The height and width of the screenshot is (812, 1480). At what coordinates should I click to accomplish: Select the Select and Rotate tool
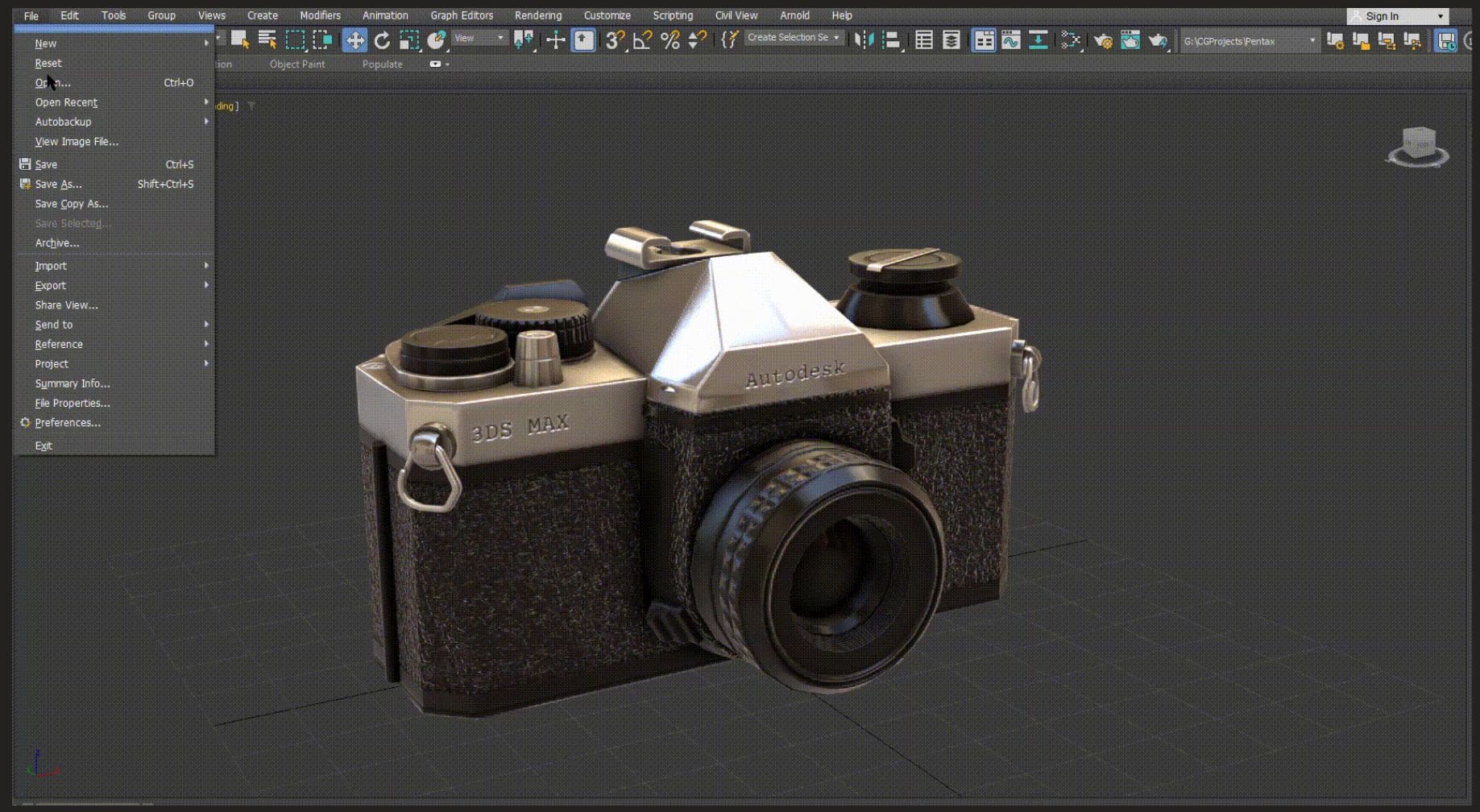pyautogui.click(x=382, y=40)
